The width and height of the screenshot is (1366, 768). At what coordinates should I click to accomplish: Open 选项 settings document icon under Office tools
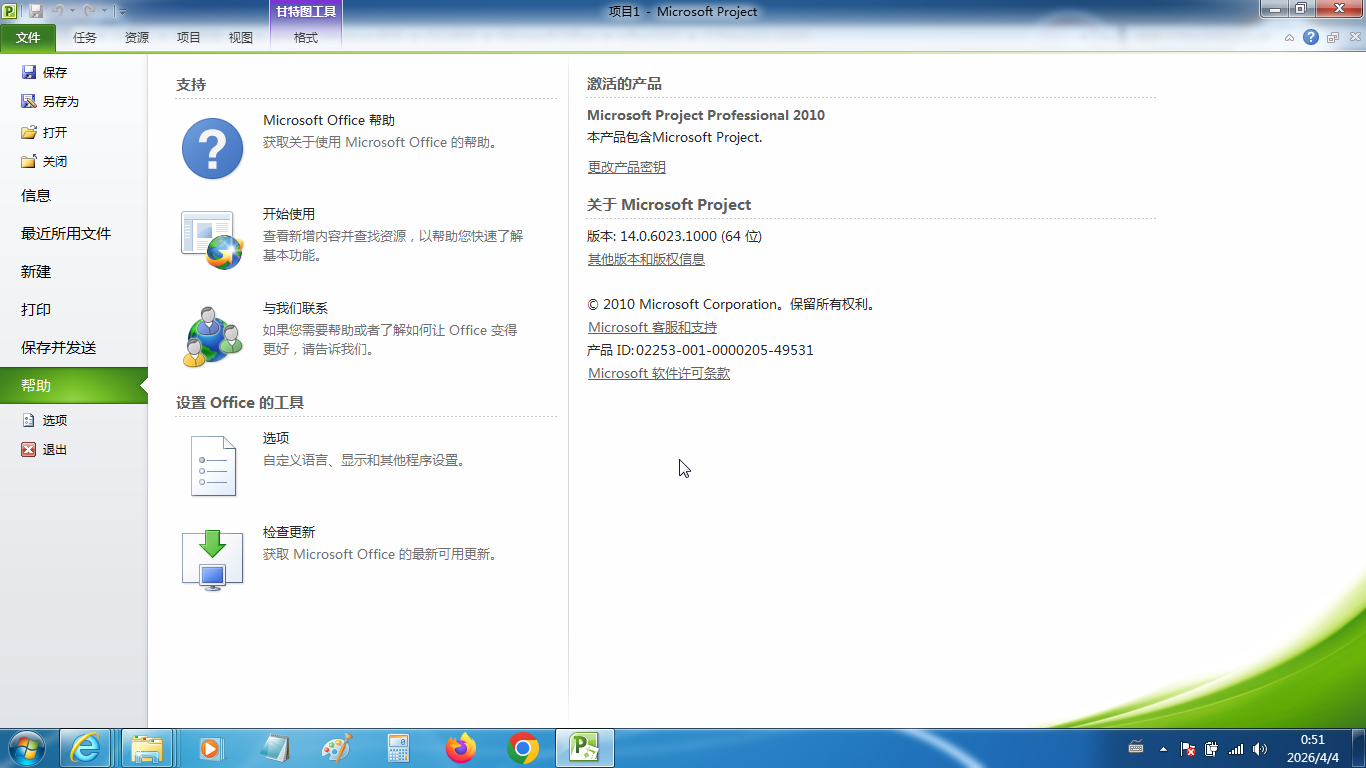pyautogui.click(x=212, y=466)
